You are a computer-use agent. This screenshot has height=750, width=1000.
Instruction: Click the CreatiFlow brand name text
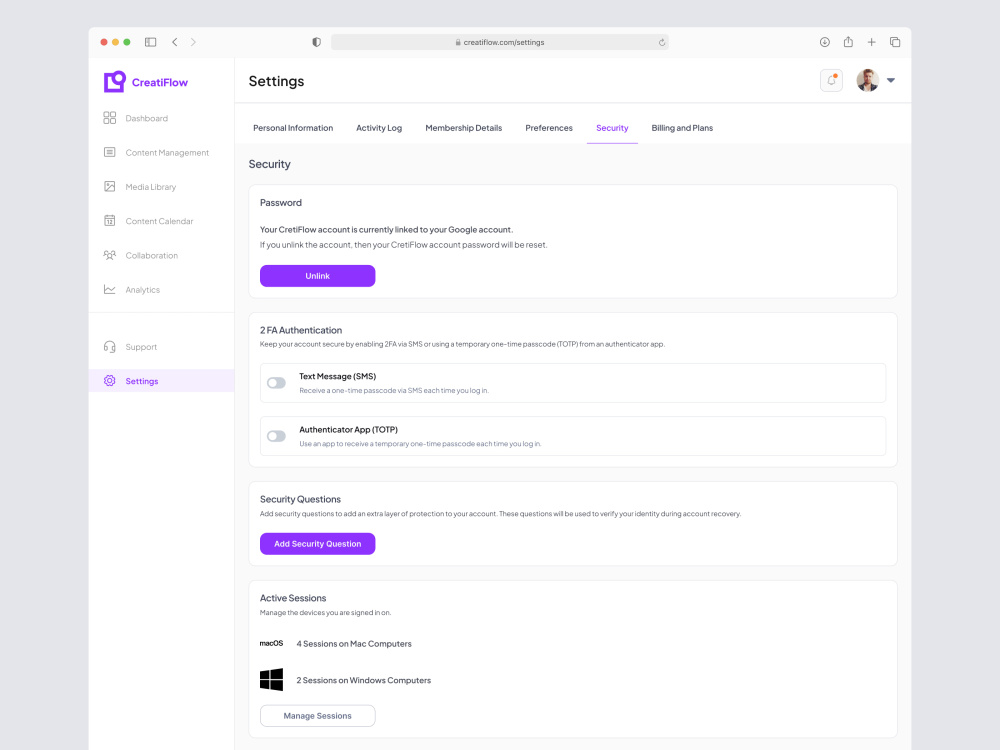159,82
